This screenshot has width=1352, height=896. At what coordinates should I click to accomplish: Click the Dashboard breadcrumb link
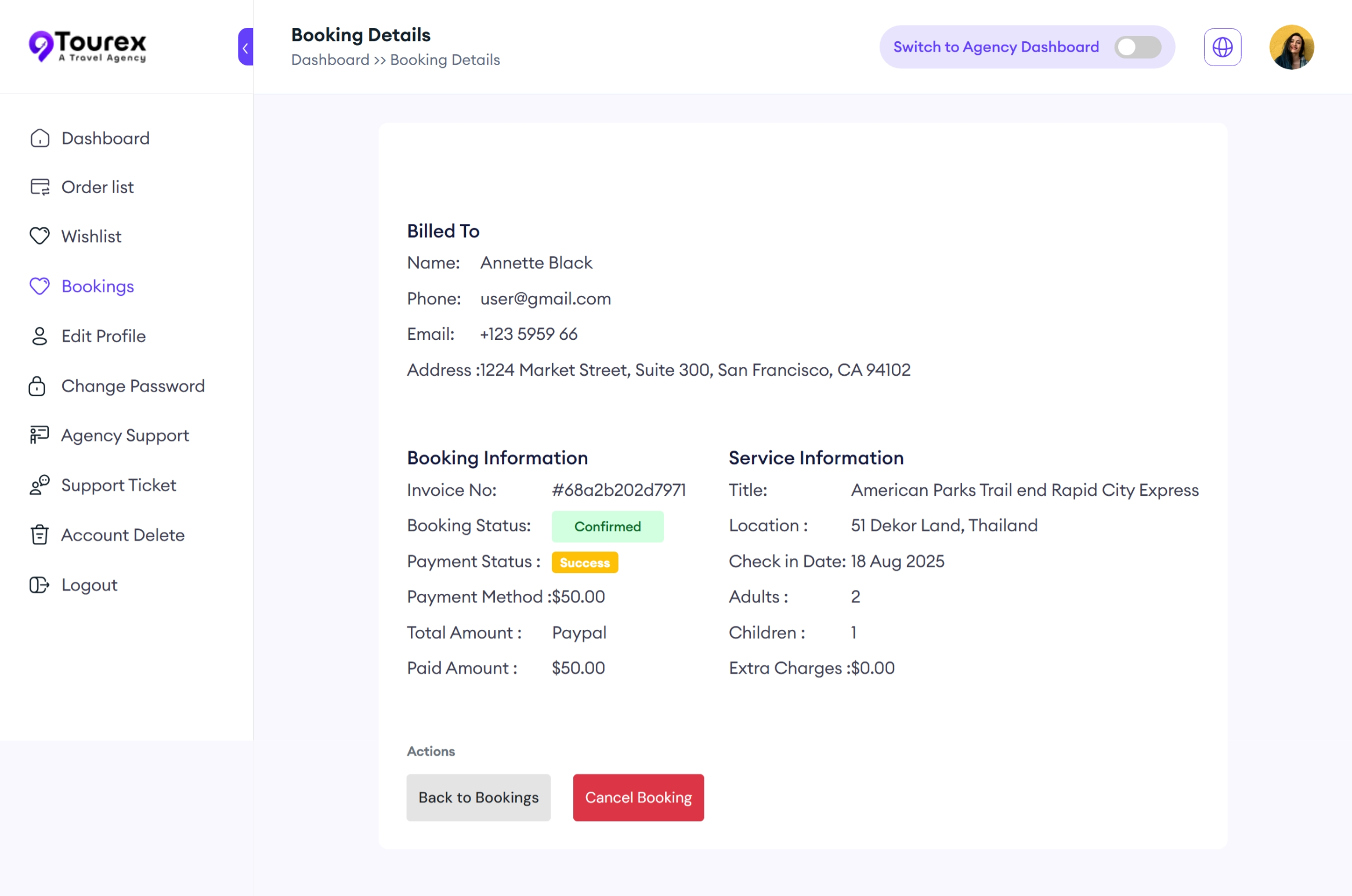pyautogui.click(x=330, y=60)
